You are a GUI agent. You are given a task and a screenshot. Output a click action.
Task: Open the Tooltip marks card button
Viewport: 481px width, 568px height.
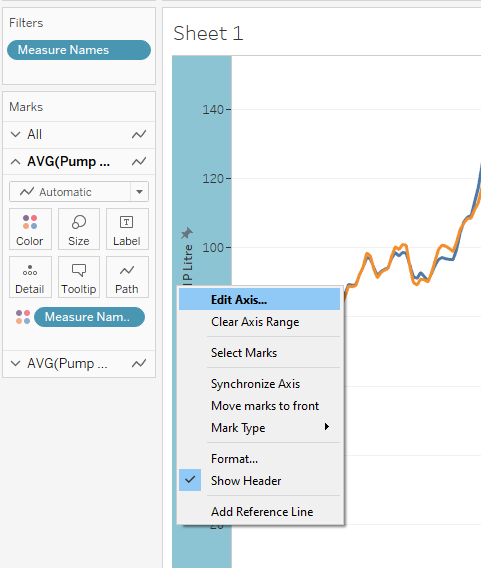79,277
